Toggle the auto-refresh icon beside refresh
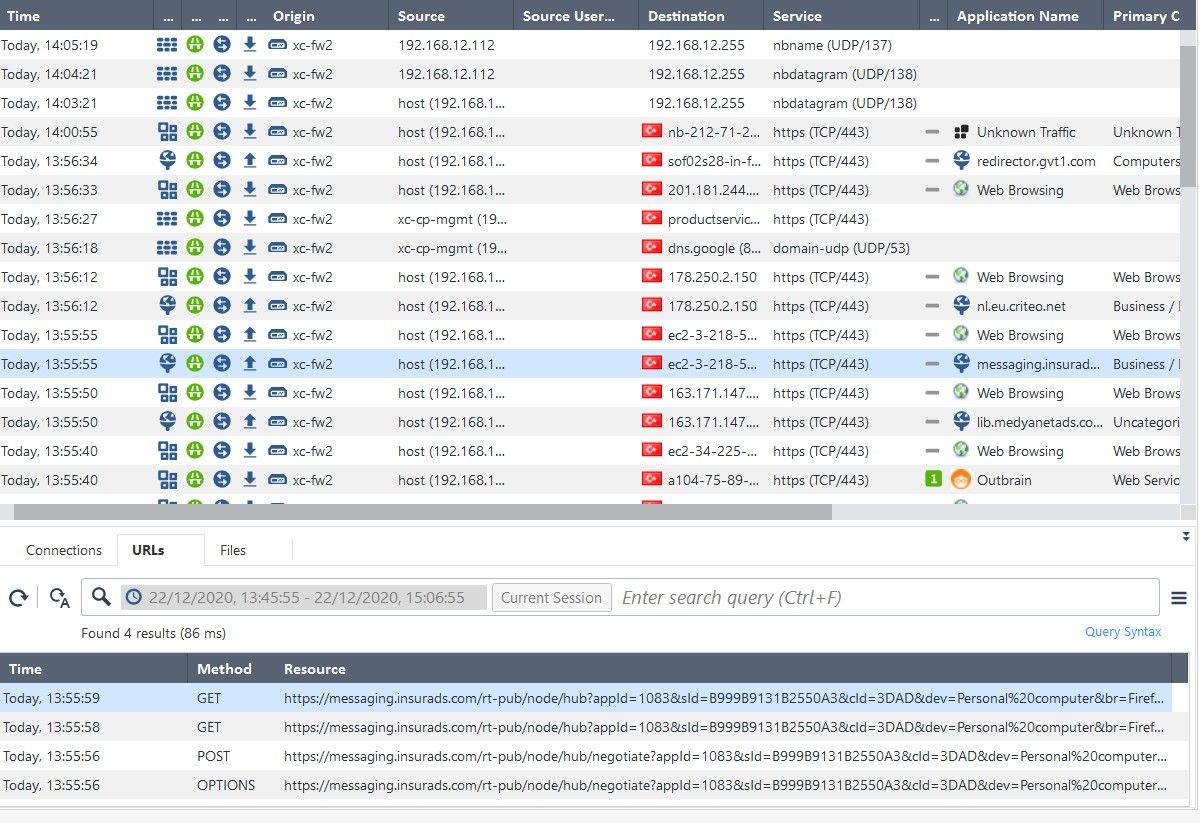 click(x=59, y=598)
